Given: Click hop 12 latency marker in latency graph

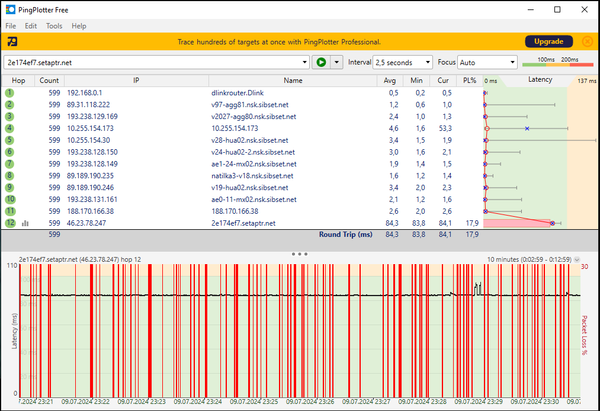Looking at the screenshot, I should point(552,223).
